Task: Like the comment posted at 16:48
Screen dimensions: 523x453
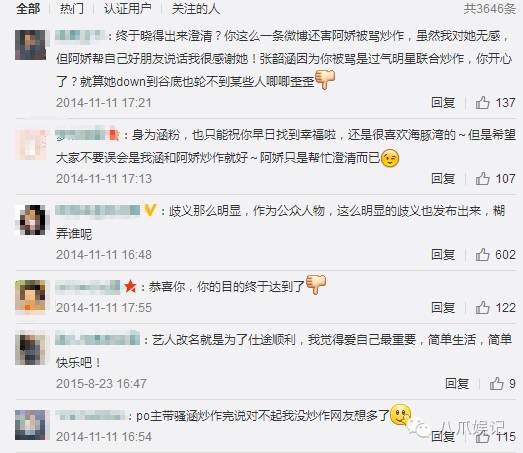Action: click(482, 255)
